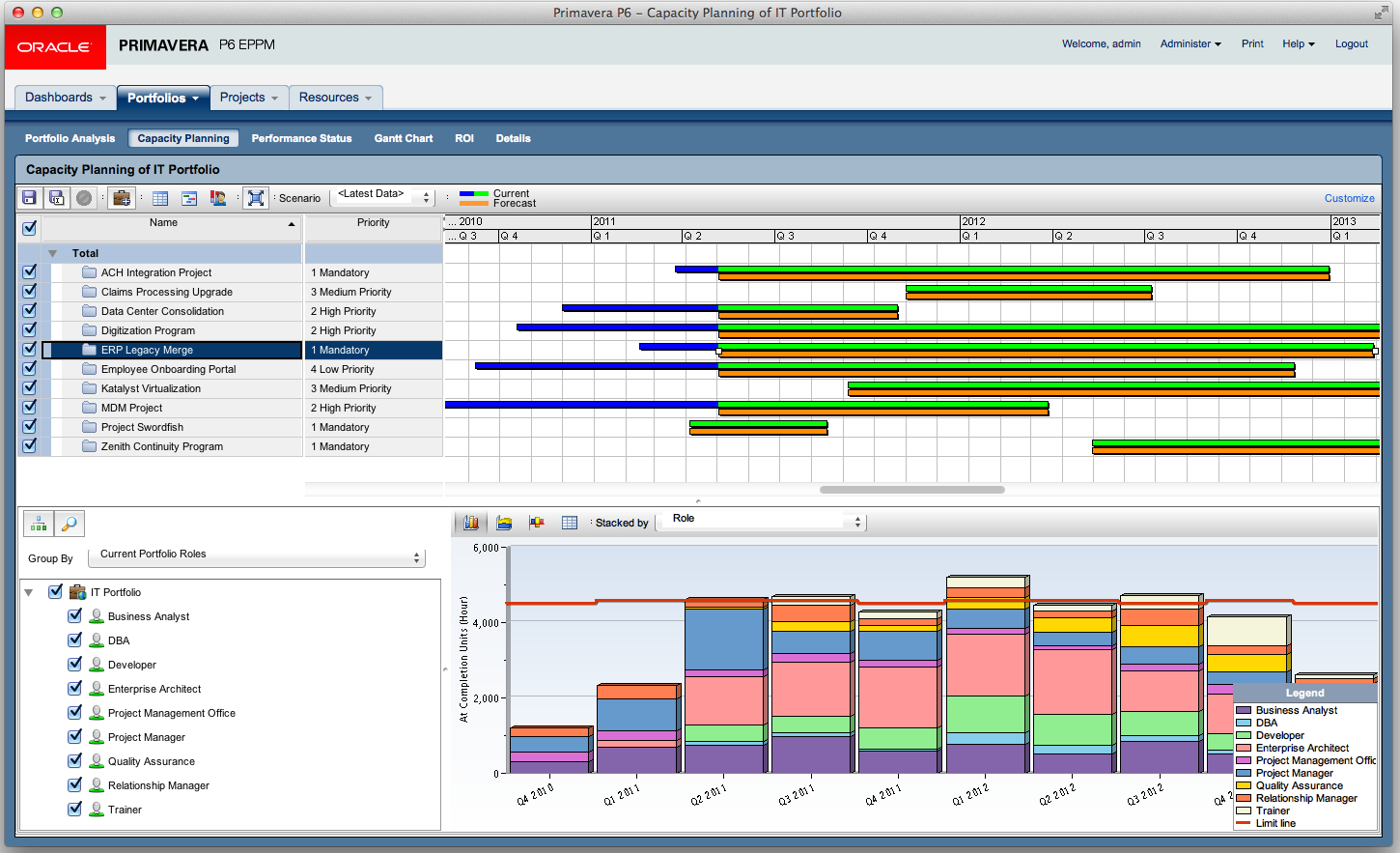1400x853 pixels.
Task: Open the Scenario Latest Data dropdown
Action: [382, 197]
